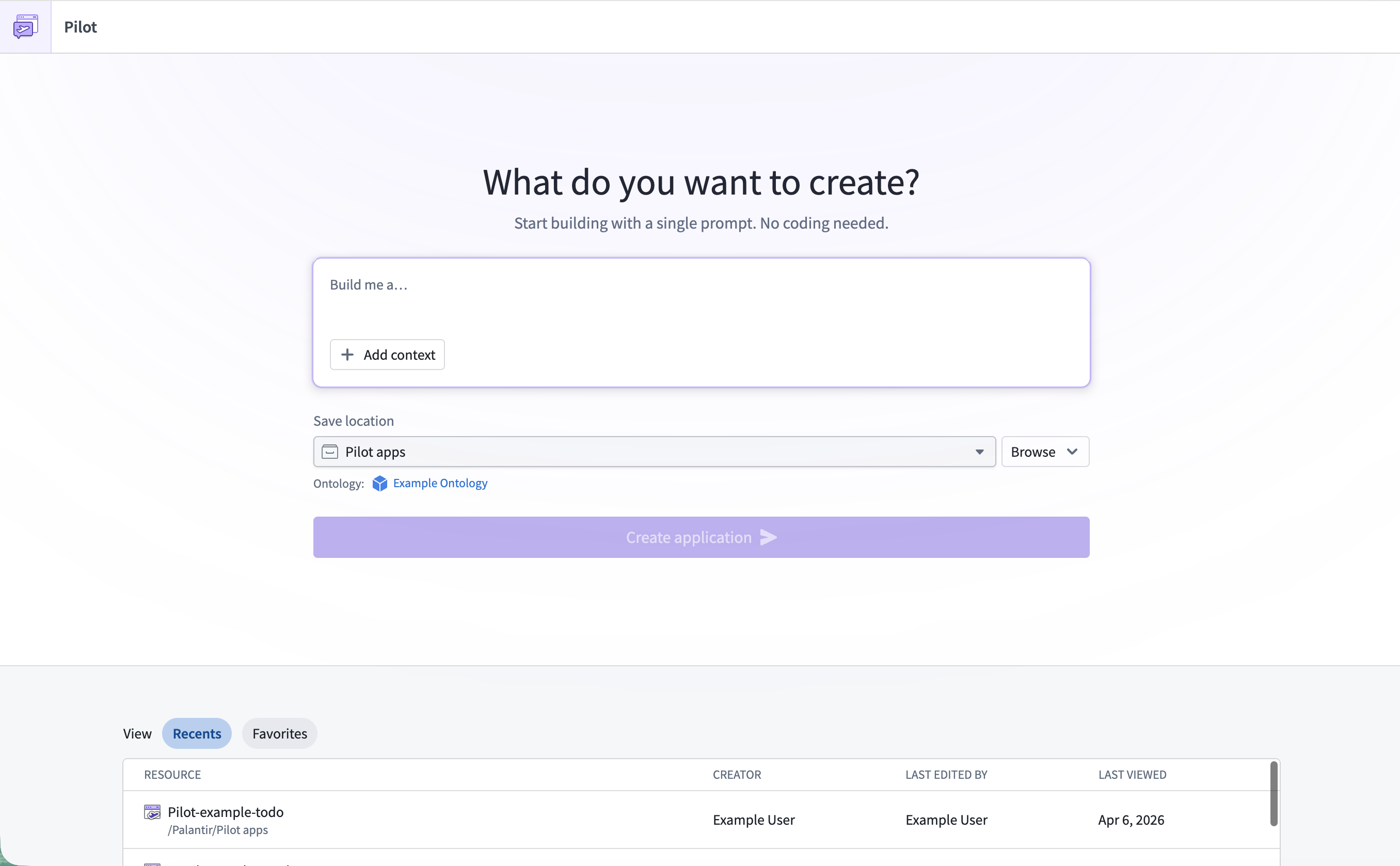This screenshot has width=1400, height=866.
Task: Click the folder icon in the Pilot apps field
Action: 329,452
